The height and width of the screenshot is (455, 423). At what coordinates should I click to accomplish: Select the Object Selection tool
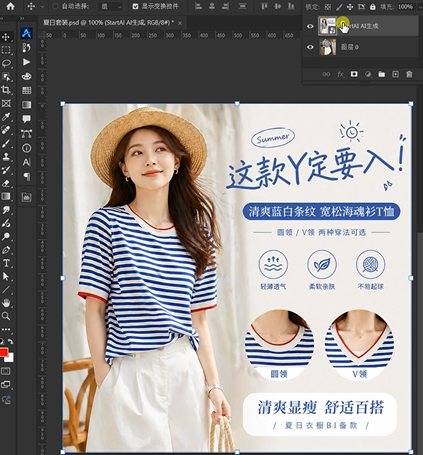[x=6, y=77]
